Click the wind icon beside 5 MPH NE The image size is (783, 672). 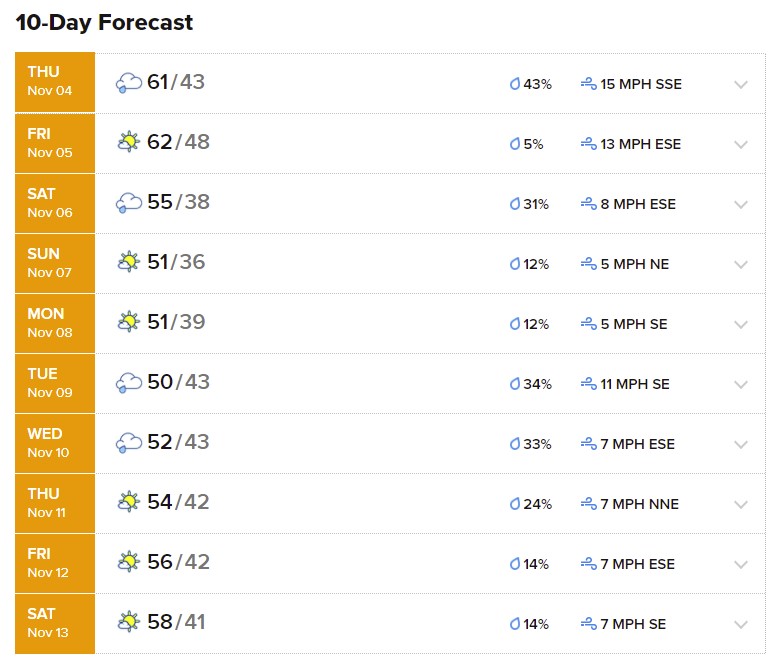589,264
